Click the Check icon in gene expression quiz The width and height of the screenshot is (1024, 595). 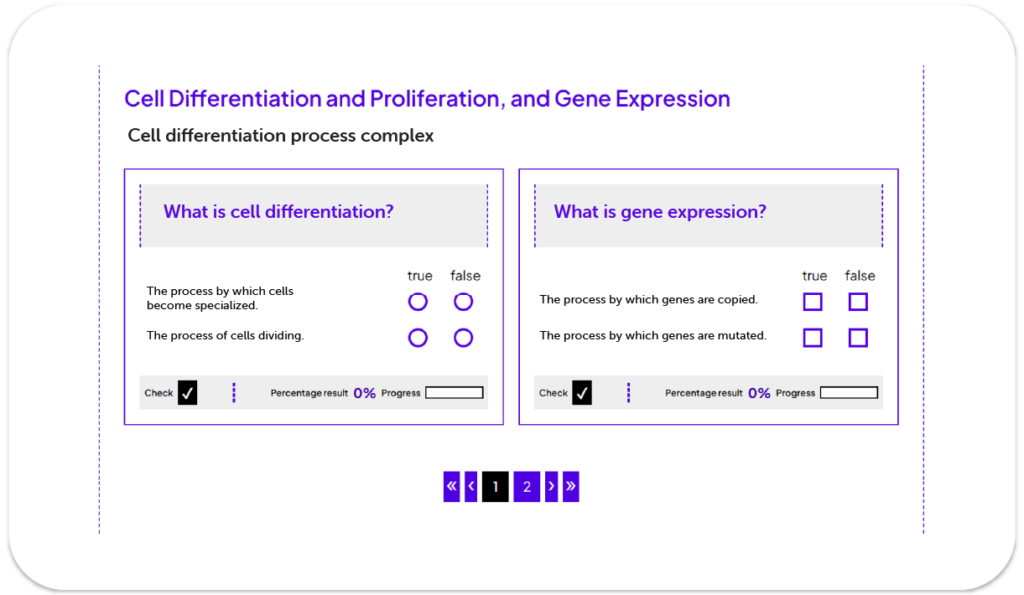[x=582, y=393]
